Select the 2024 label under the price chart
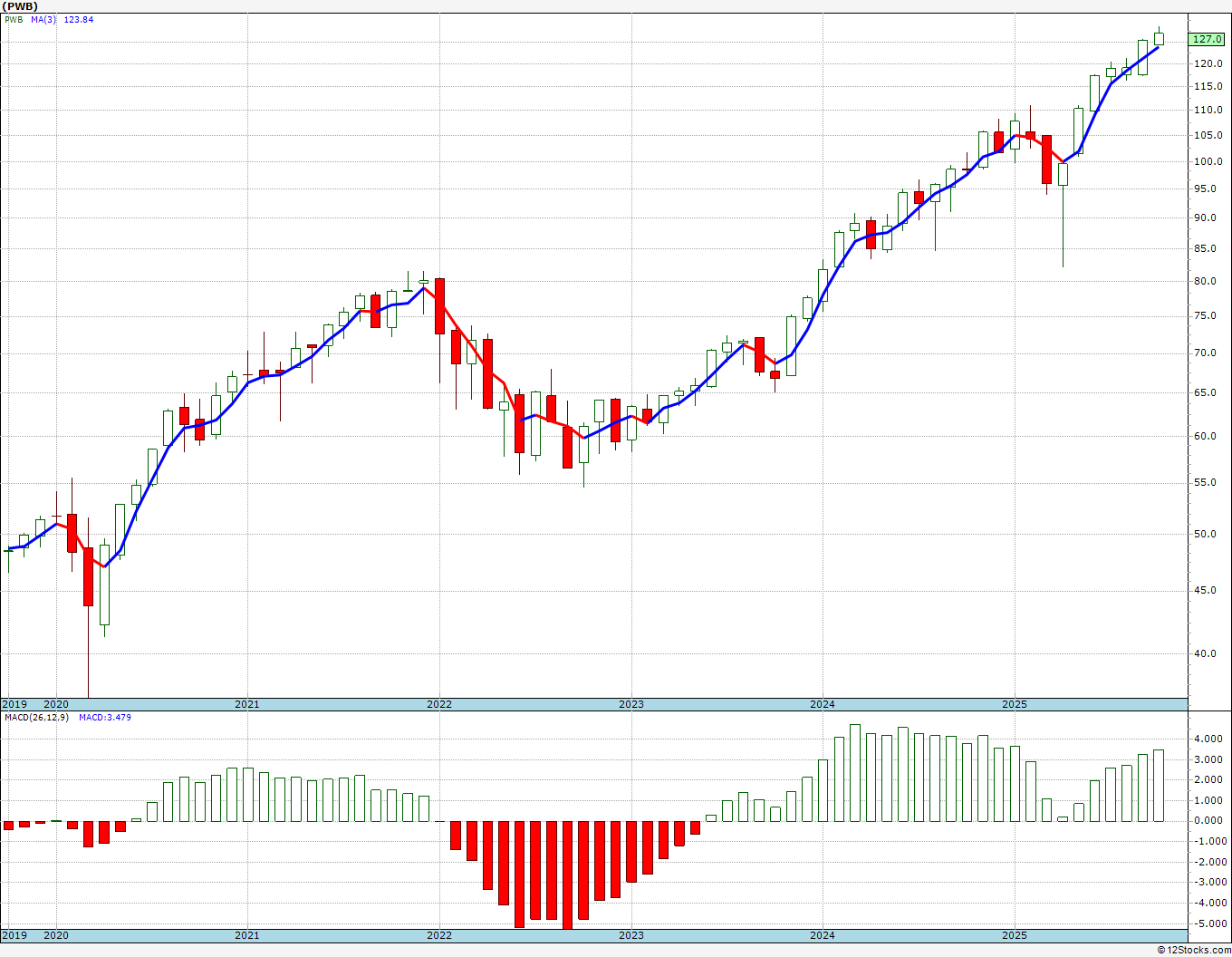 tap(823, 704)
